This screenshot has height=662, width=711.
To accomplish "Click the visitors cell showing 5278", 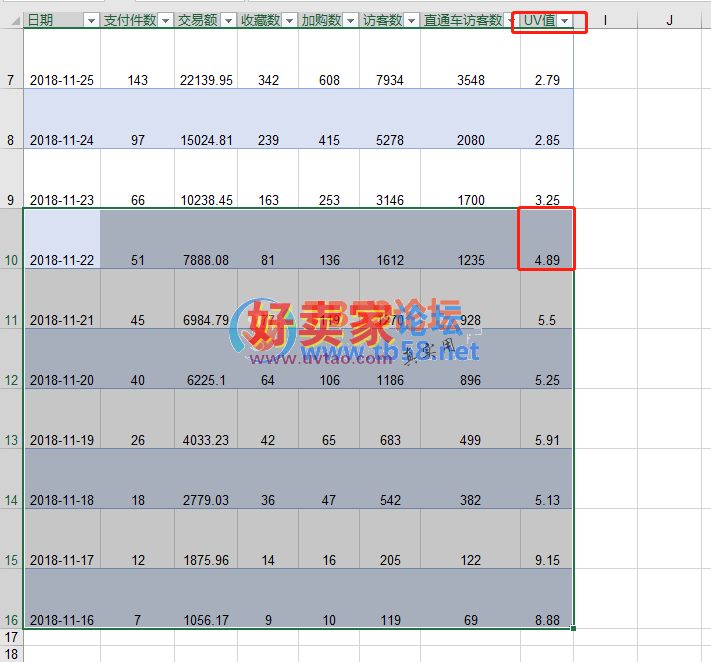I will (389, 140).
